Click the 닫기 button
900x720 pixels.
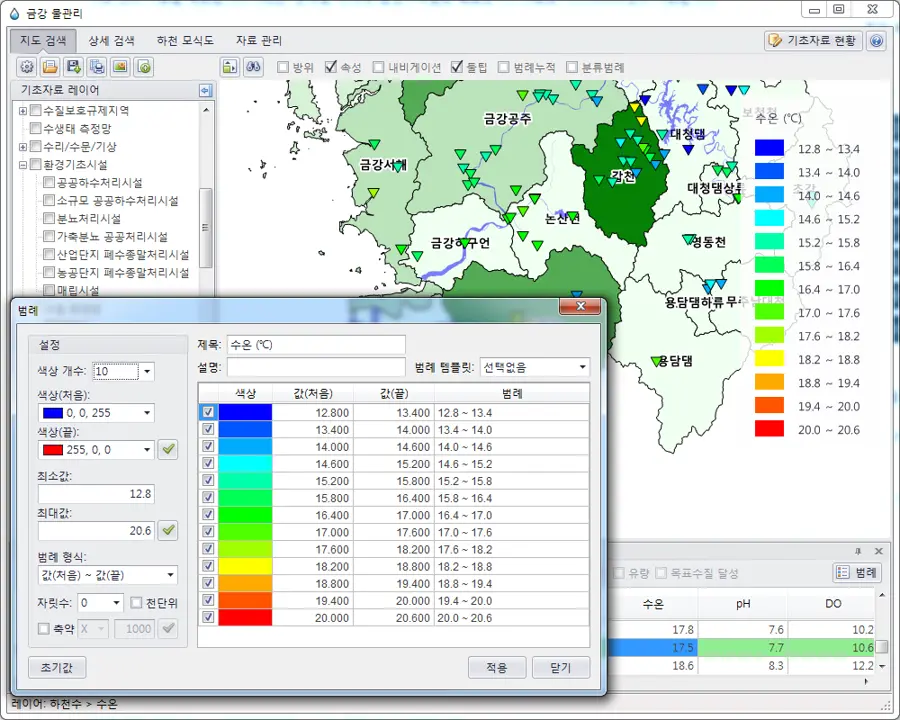[561, 668]
